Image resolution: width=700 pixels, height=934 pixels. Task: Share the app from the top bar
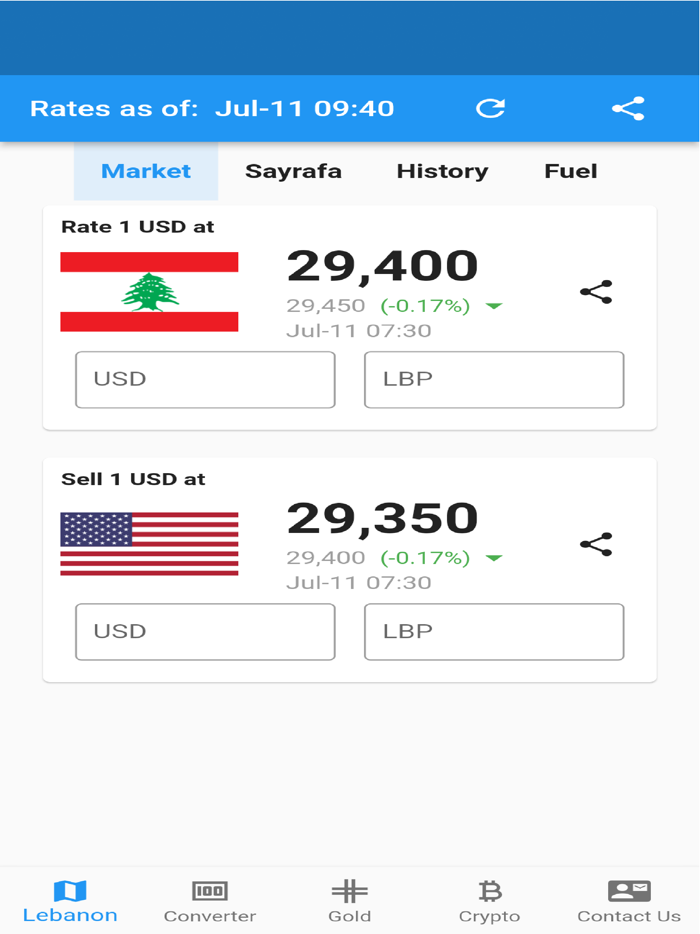(x=629, y=108)
